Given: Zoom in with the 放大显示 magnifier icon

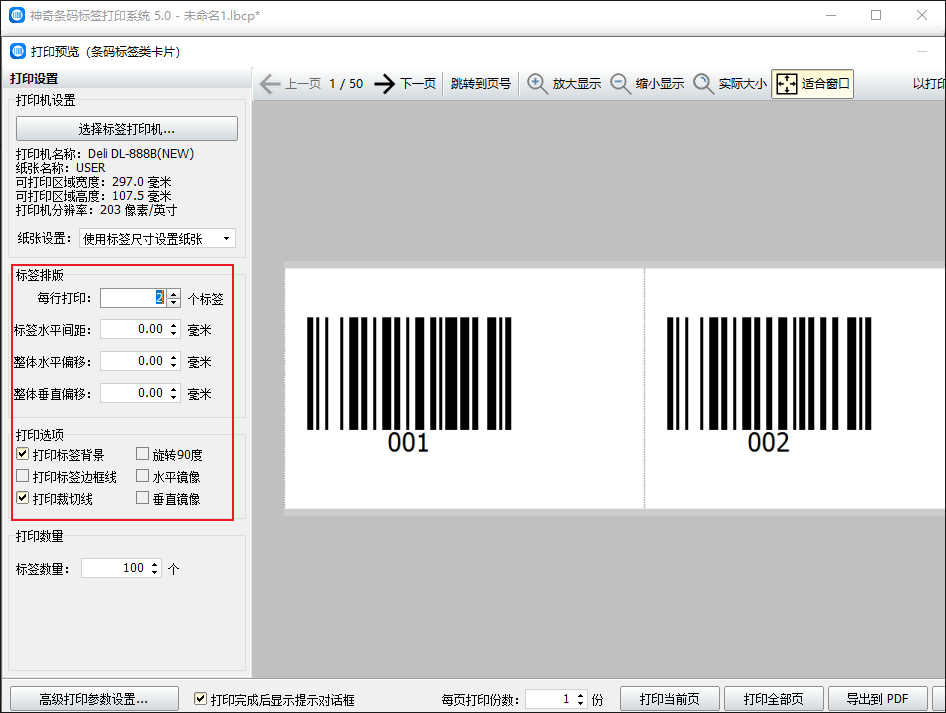Looking at the screenshot, I should pos(536,83).
